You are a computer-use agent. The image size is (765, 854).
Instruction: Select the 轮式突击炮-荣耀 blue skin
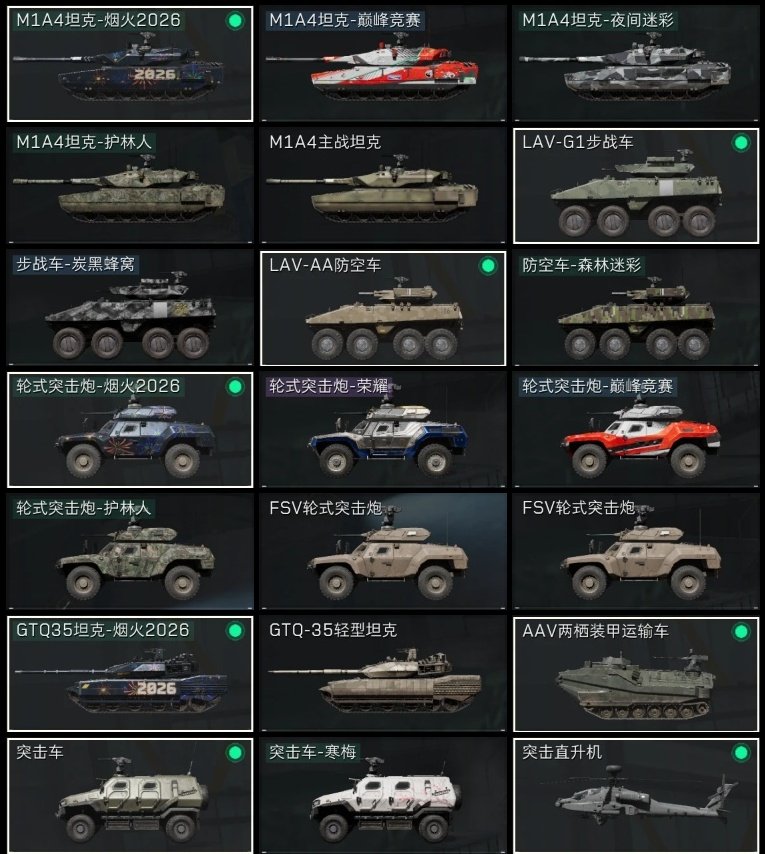[x=383, y=430]
